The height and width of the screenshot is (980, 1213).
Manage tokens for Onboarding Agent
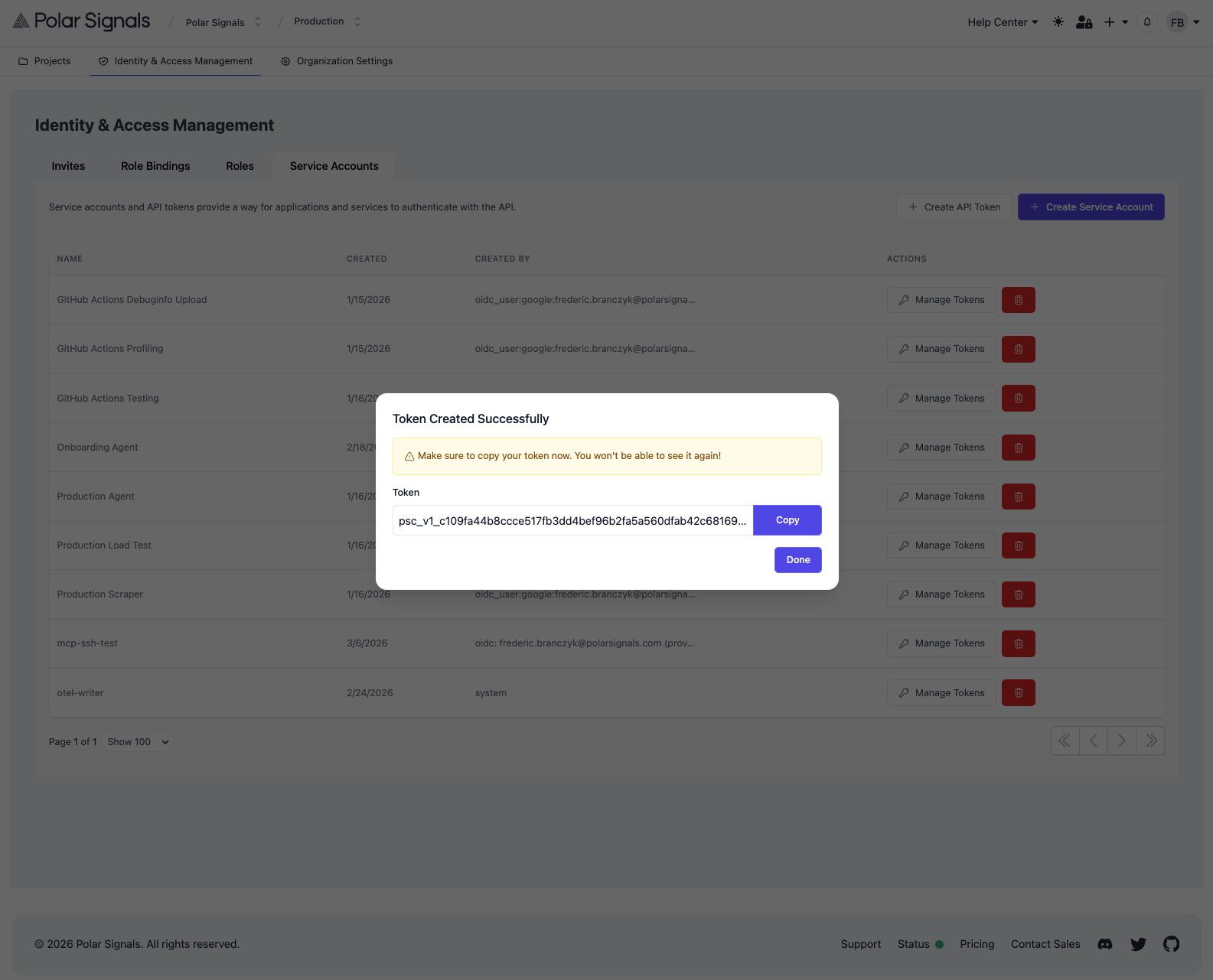(x=941, y=448)
